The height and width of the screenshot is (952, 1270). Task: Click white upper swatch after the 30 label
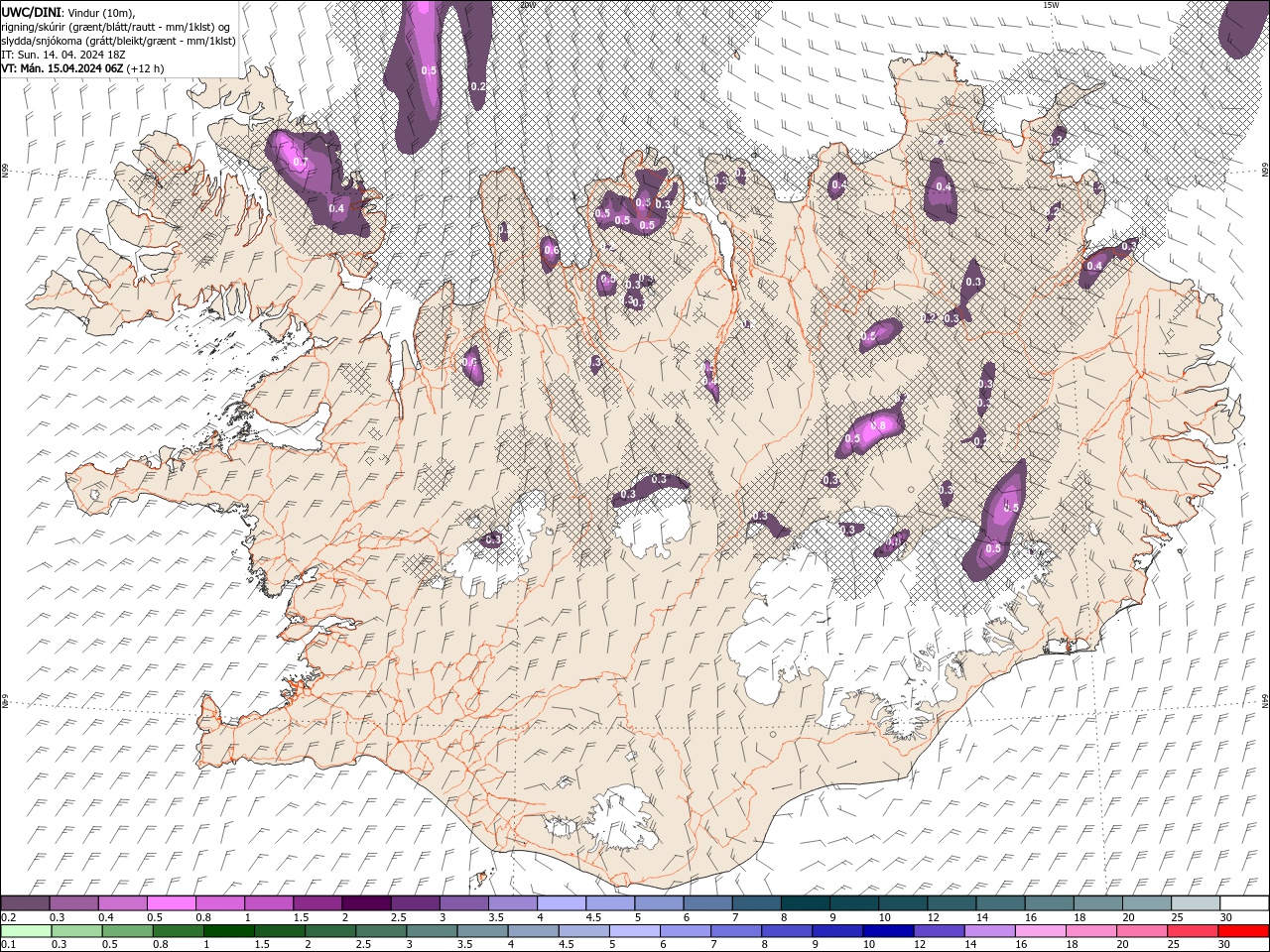(1243, 903)
